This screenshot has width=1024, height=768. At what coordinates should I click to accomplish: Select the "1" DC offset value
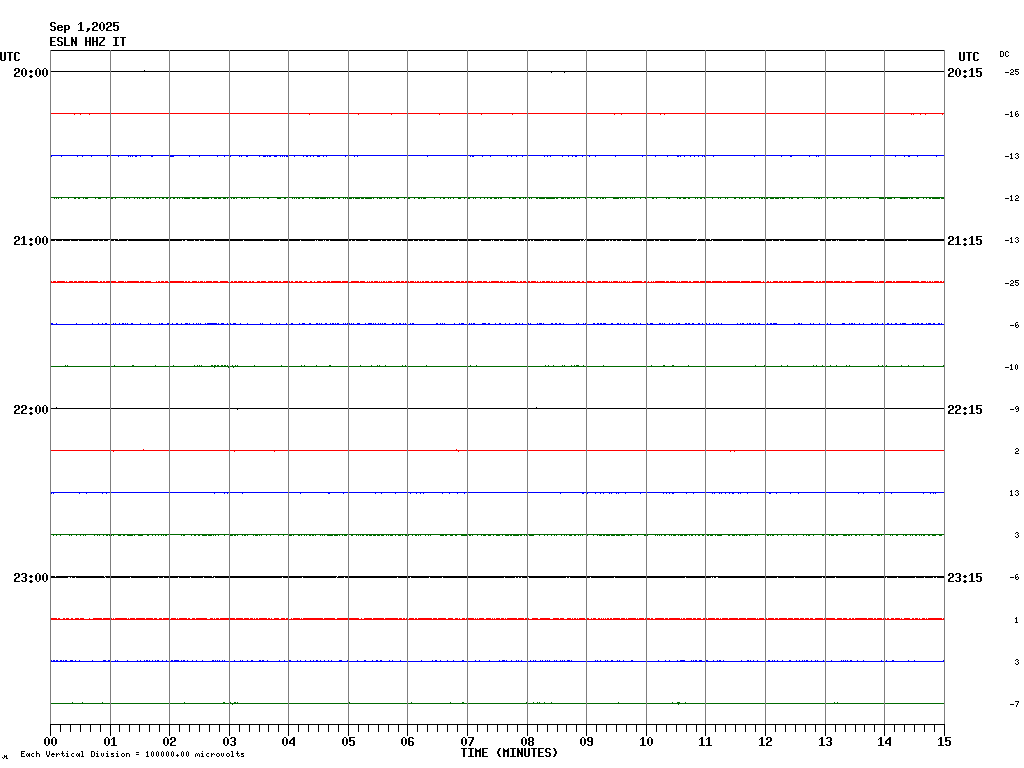pyautogui.click(x=1017, y=620)
